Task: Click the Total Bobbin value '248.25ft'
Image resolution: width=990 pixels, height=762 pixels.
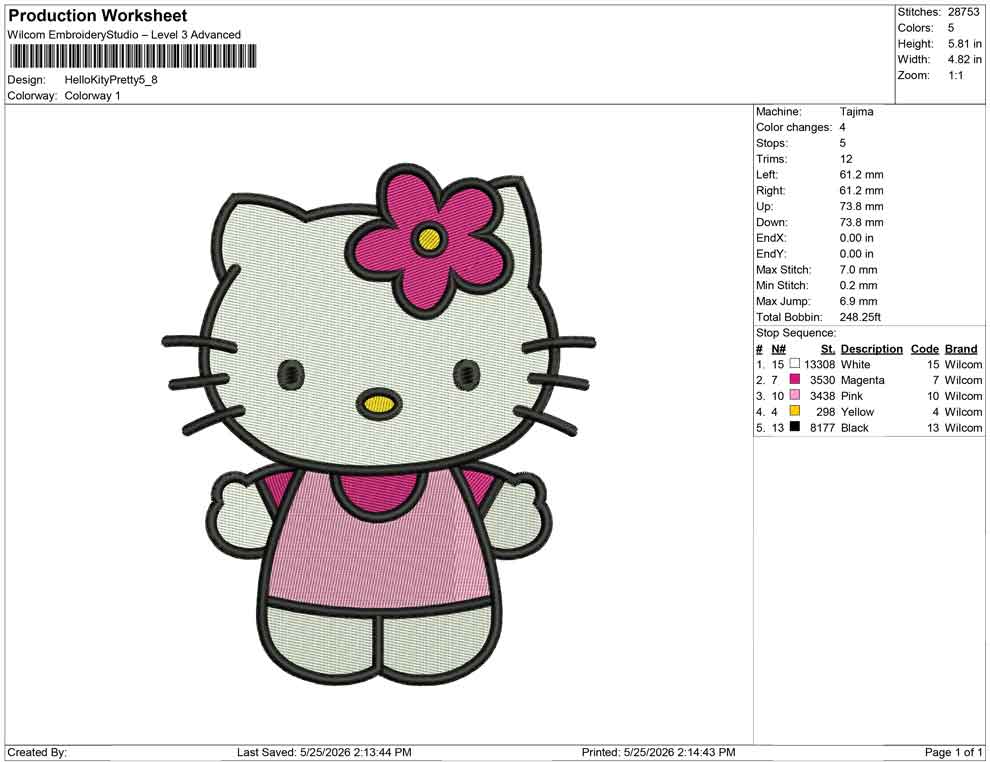Action: tap(860, 317)
